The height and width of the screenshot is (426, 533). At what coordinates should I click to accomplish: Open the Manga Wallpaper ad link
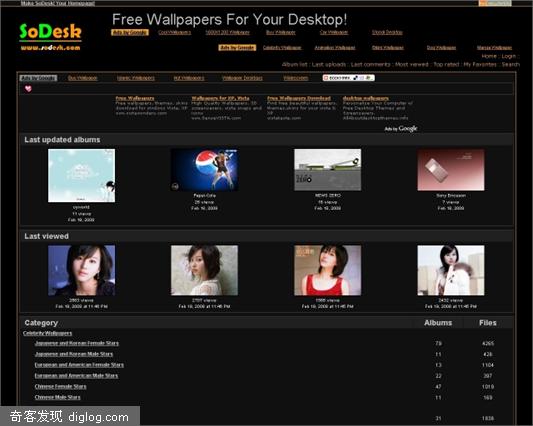point(494,48)
